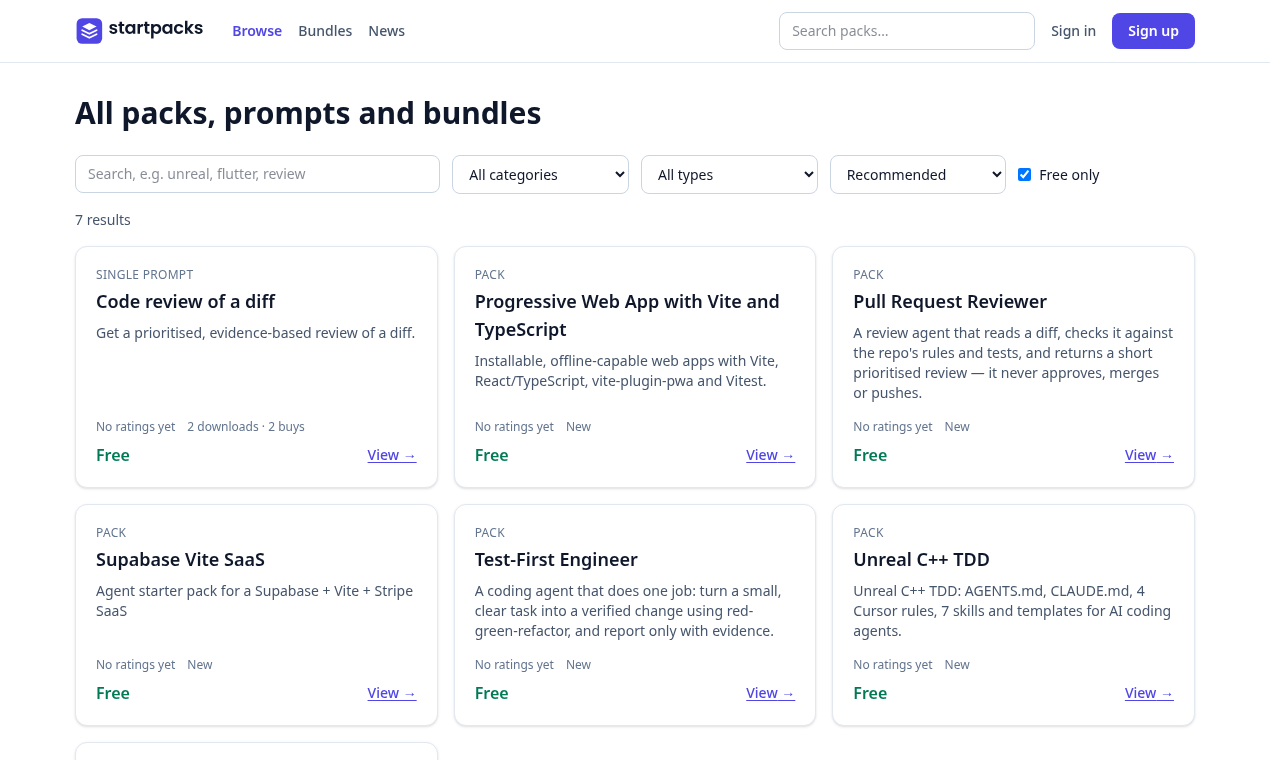Click the startpacks brand name text
Viewport: 1270px width, 760px height.
pos(156,29)
